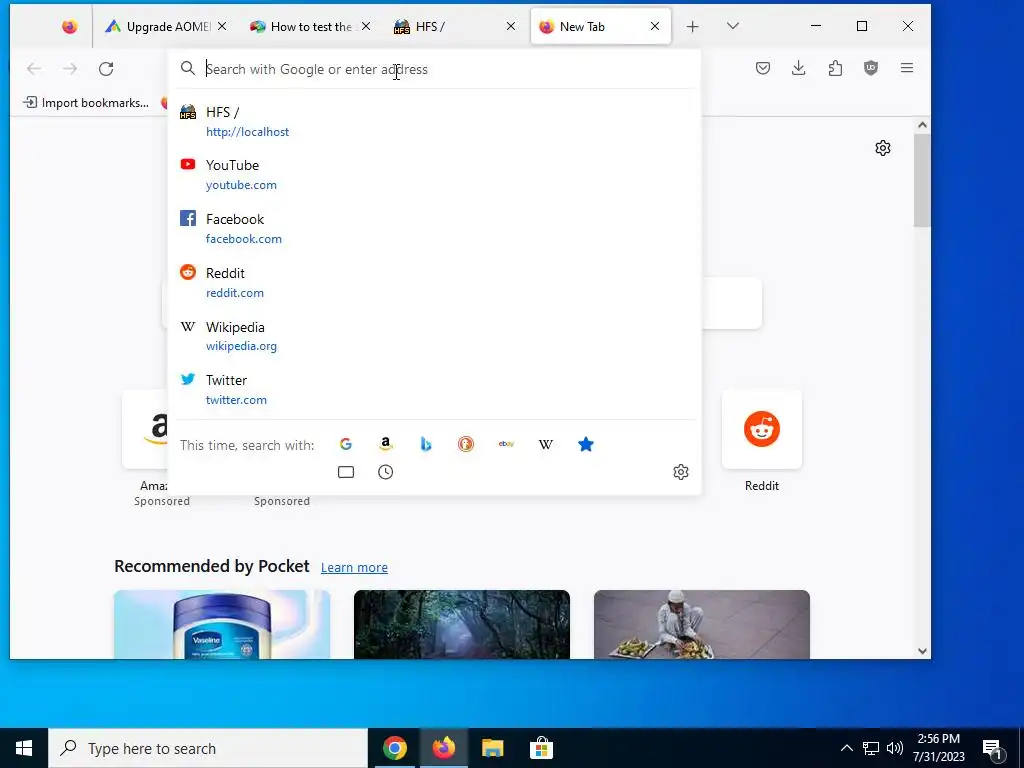Reload the current page
The width and height of the screenshot is (1024, 768).
coord(106,69)
